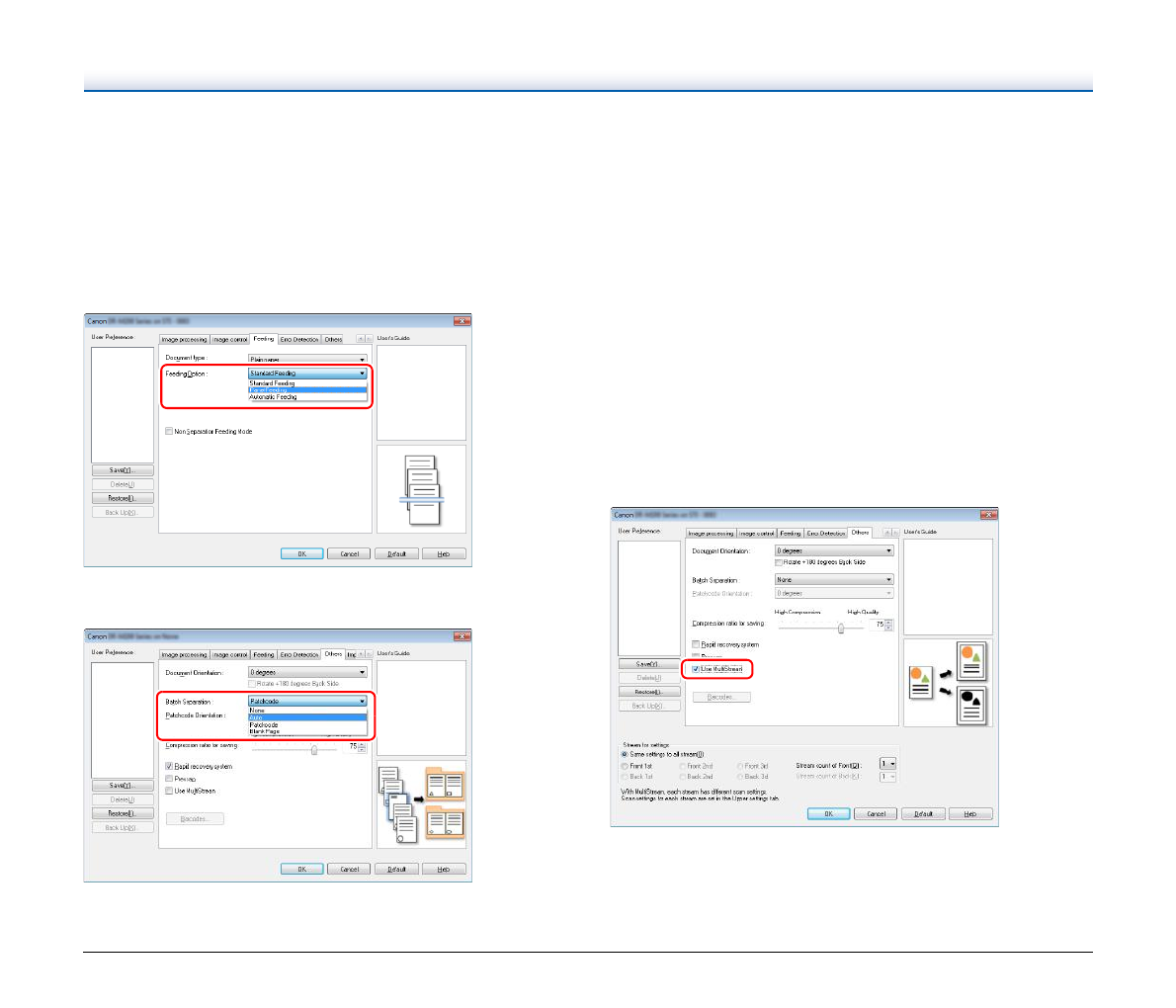Click compression ratio slider in the MultiStream dialog
The width and height of the screenshot is (1176, 1008).
(x=840, y=627)
